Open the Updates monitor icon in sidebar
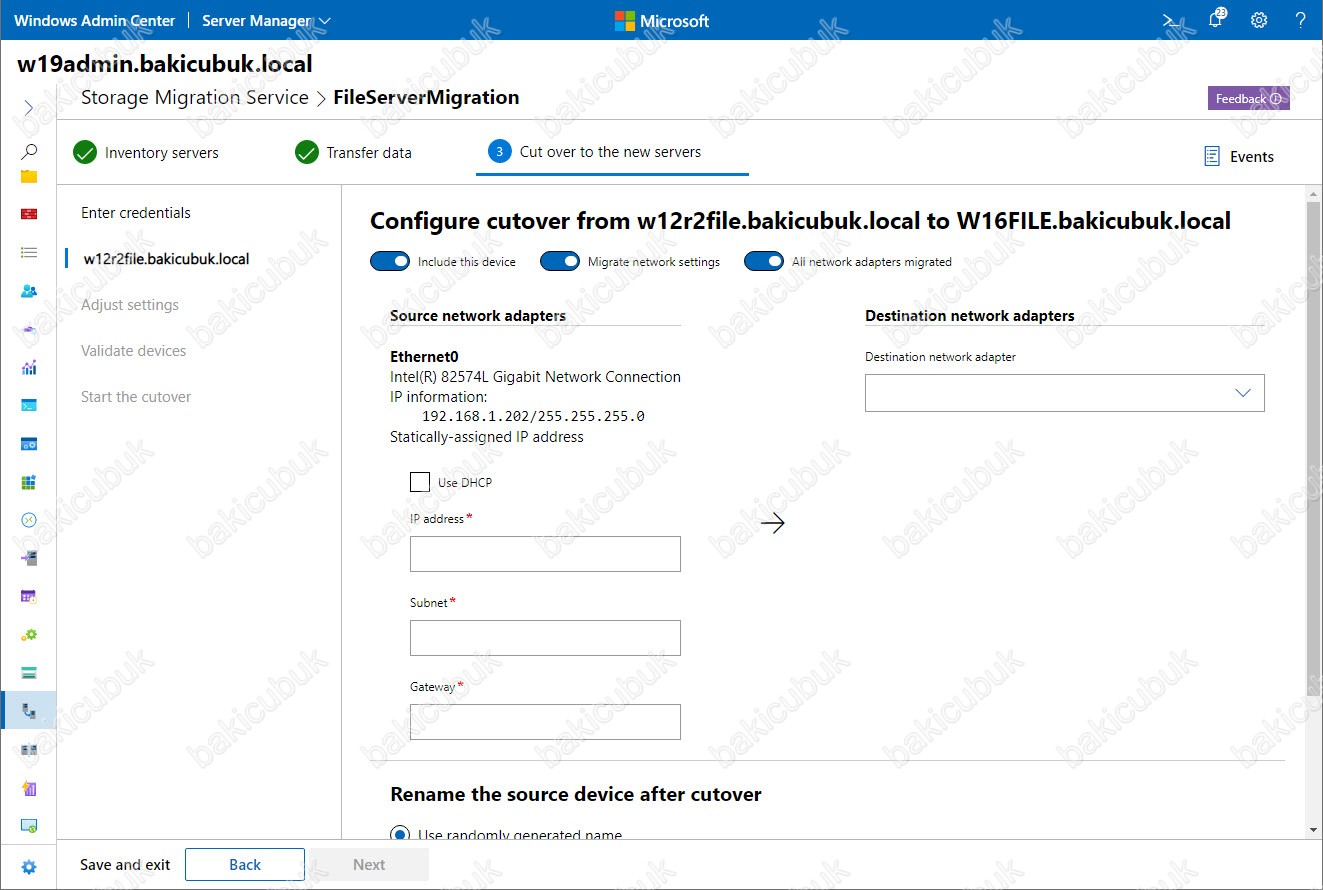 [x=29, y=826]
